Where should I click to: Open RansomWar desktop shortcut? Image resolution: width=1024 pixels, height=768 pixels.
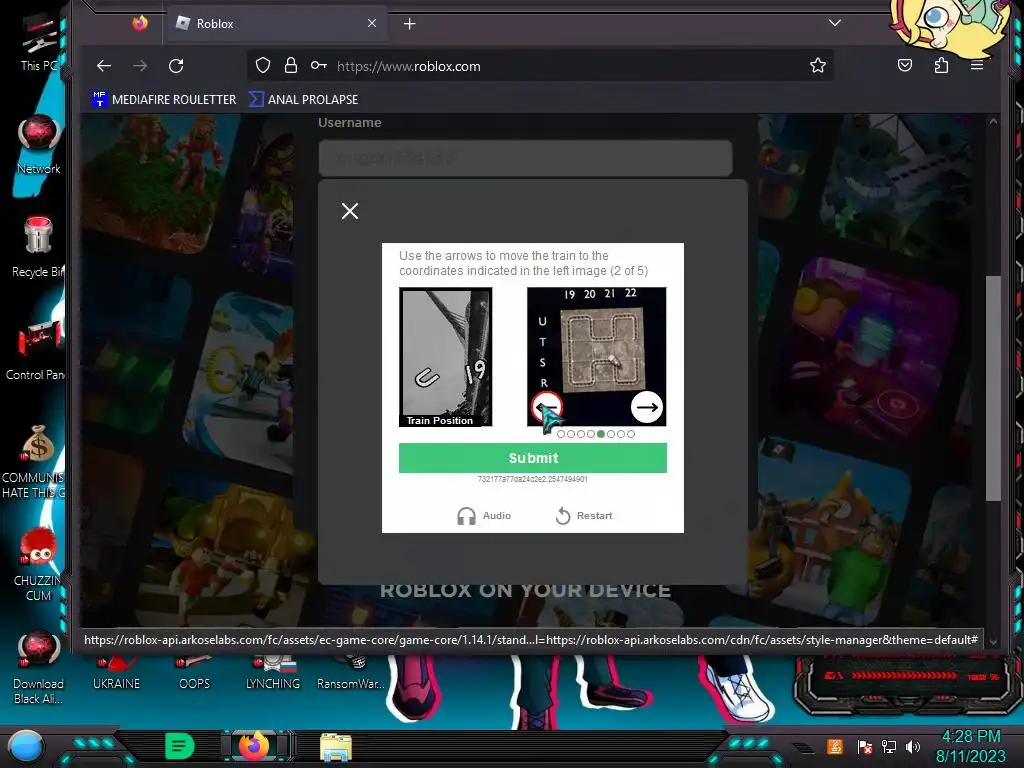point(351,674)
